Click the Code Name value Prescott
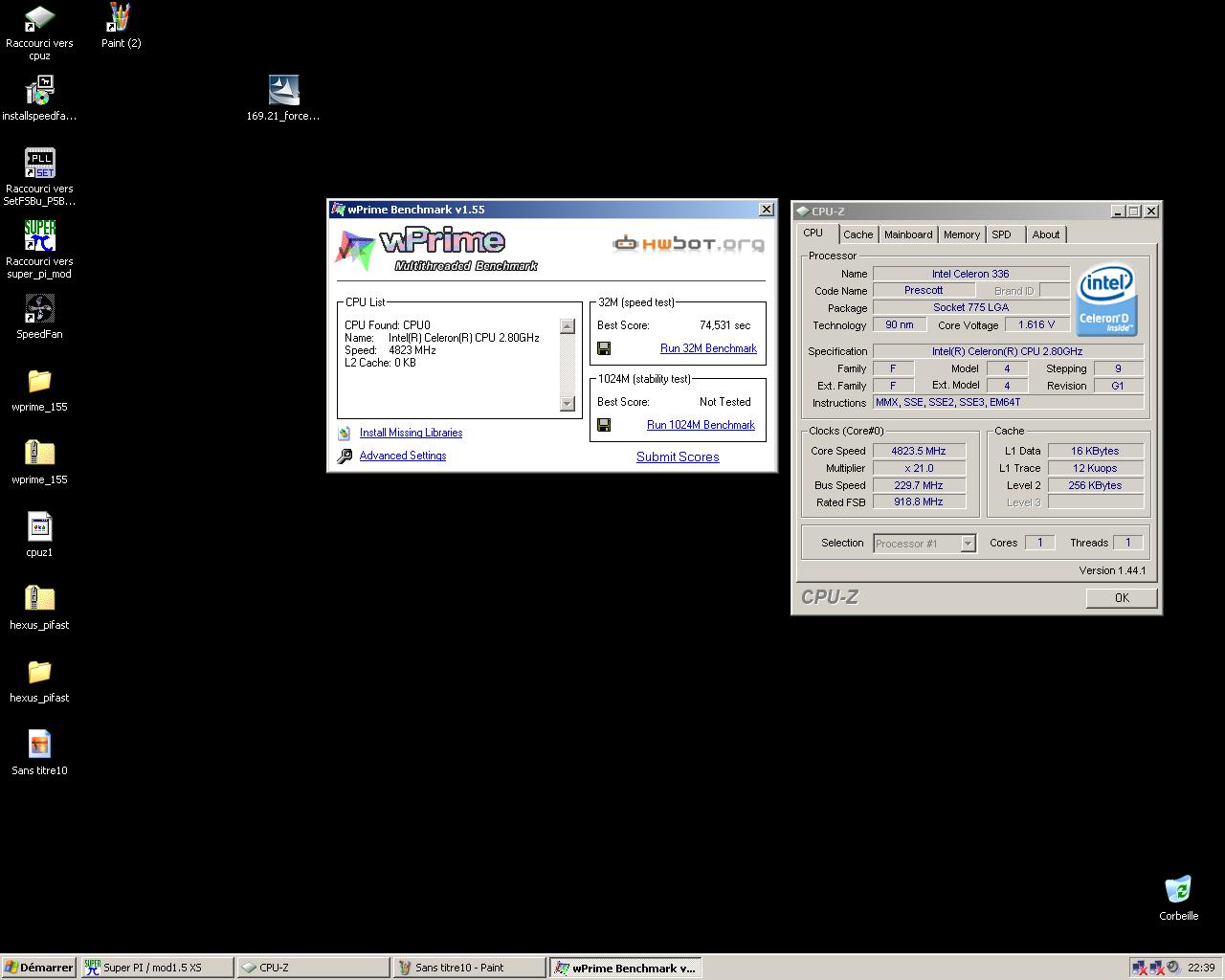This screenshot has height=980, width=1225. coord(924,290)
